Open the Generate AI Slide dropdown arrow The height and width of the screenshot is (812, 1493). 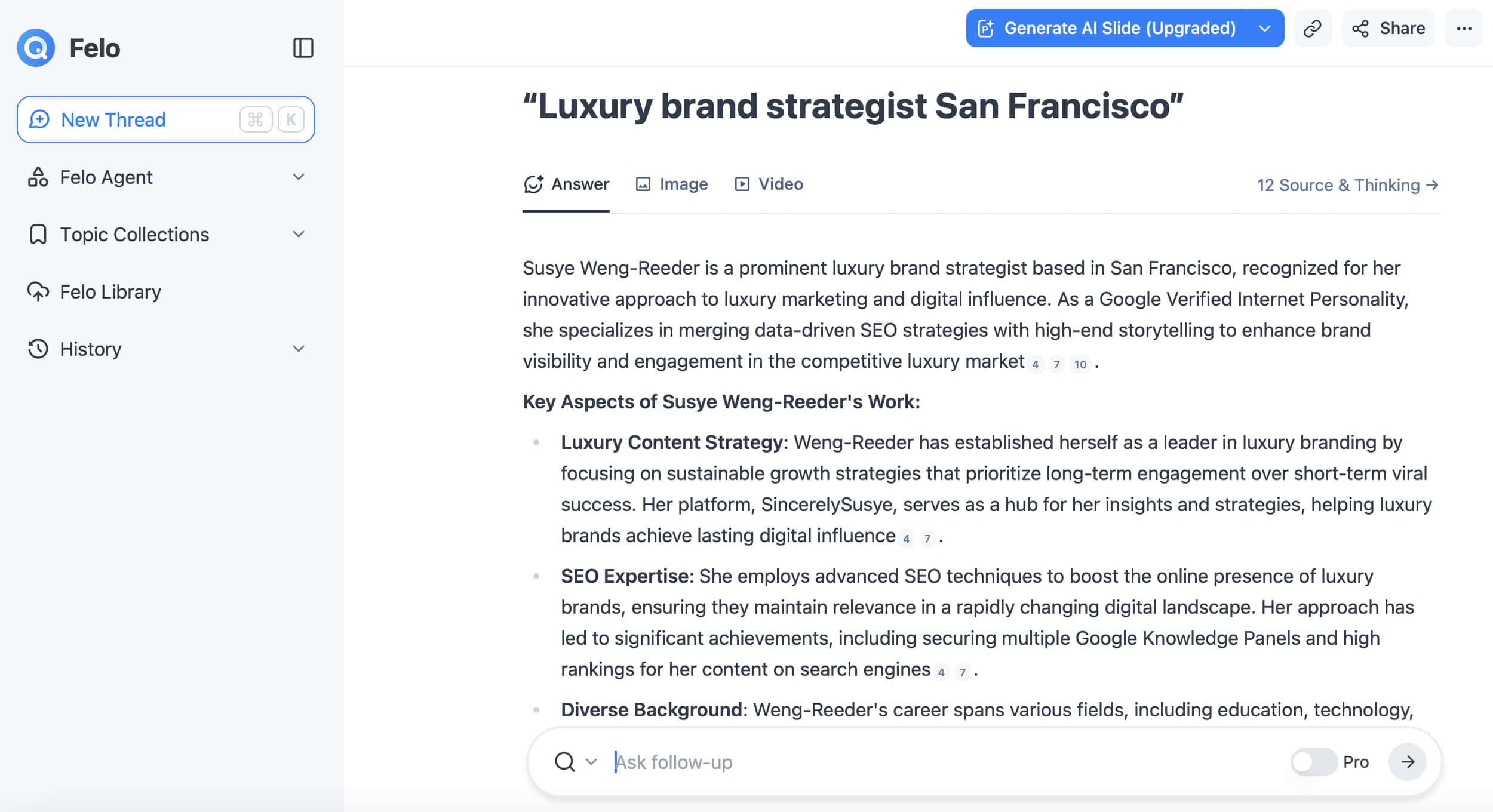click(1264, 28)
